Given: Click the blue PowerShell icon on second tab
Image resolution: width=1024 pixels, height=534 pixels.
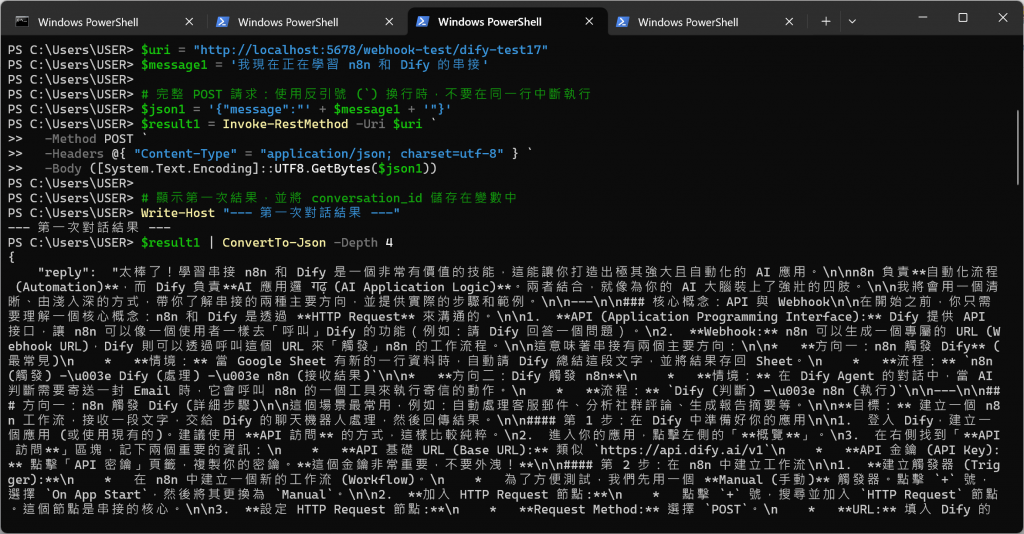Looking at the screenshot, I should 222,22.
